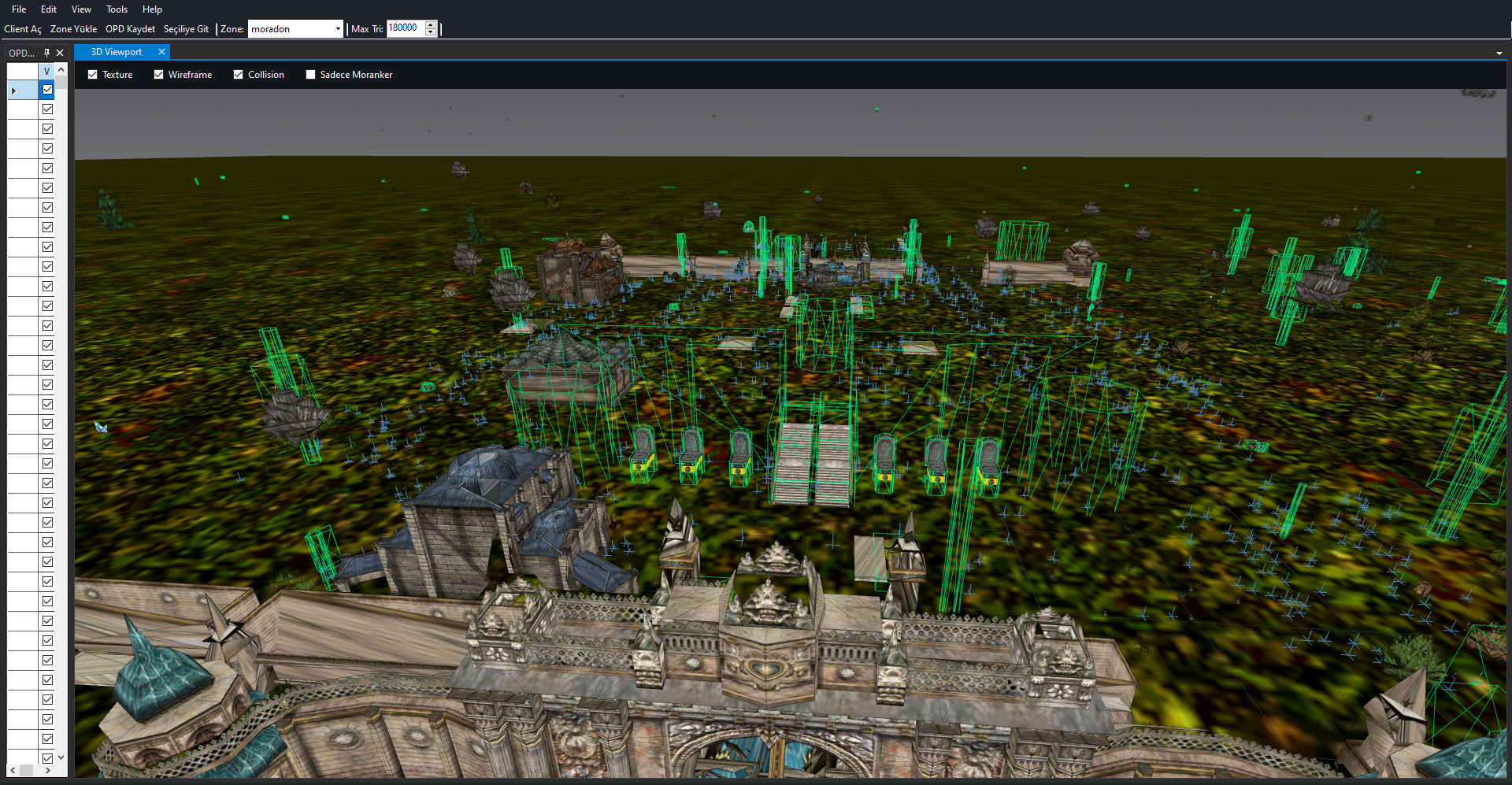Image resolution: width=1512 pixels, height=785 pixels.
Task: Click the row selector arrow in OPD list
Action: coord(14,91)
